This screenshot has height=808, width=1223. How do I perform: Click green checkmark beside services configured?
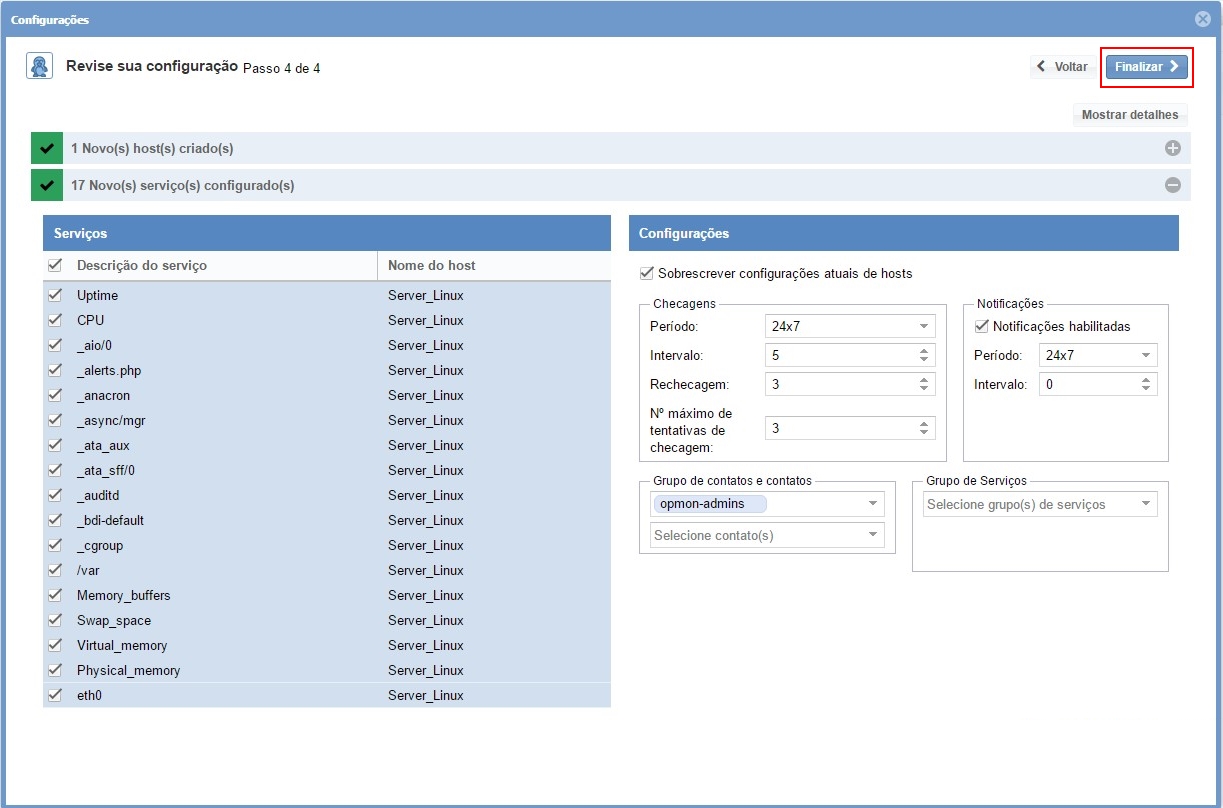46,185
